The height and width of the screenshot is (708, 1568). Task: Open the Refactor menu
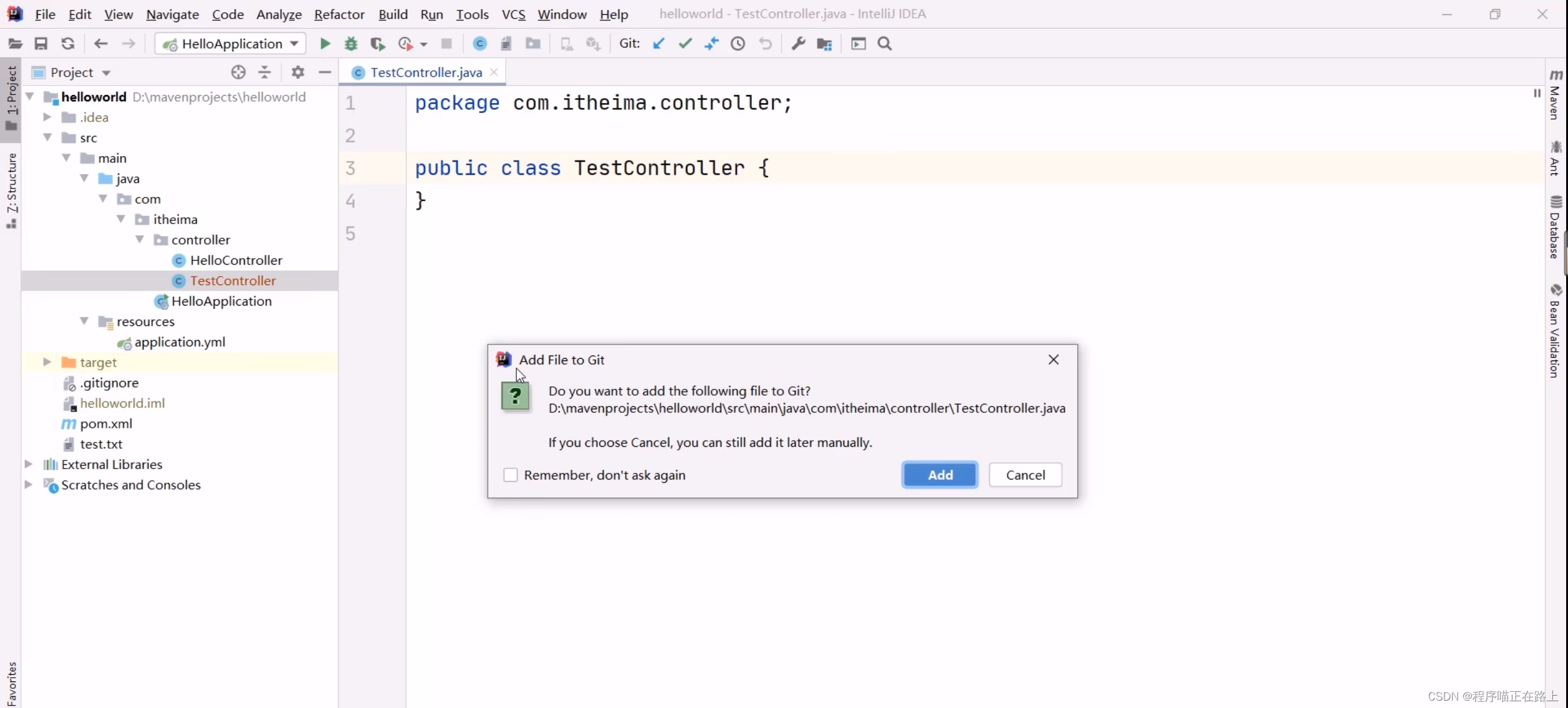[339, 14]
